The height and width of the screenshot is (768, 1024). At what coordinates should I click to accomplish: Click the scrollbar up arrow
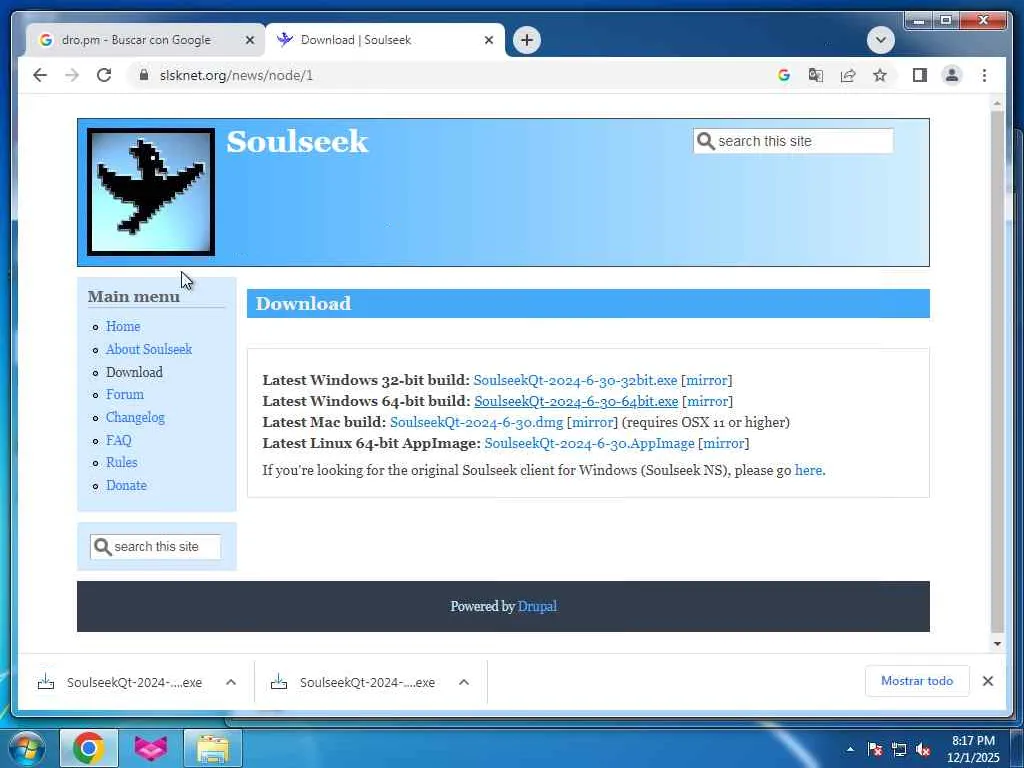pyautogui.click(x=997, y=103)
